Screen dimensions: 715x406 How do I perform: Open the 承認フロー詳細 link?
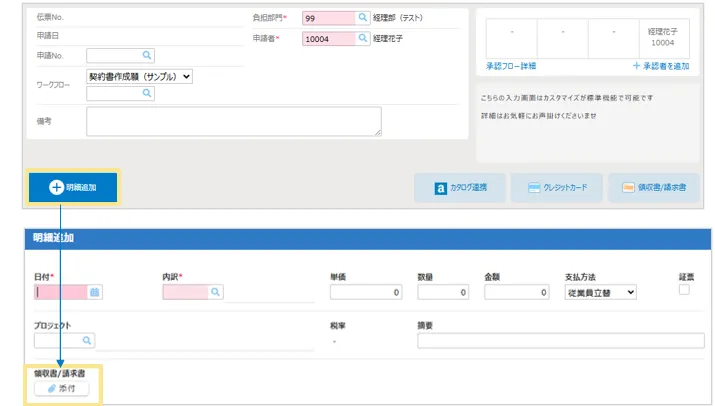pos(510,66)
